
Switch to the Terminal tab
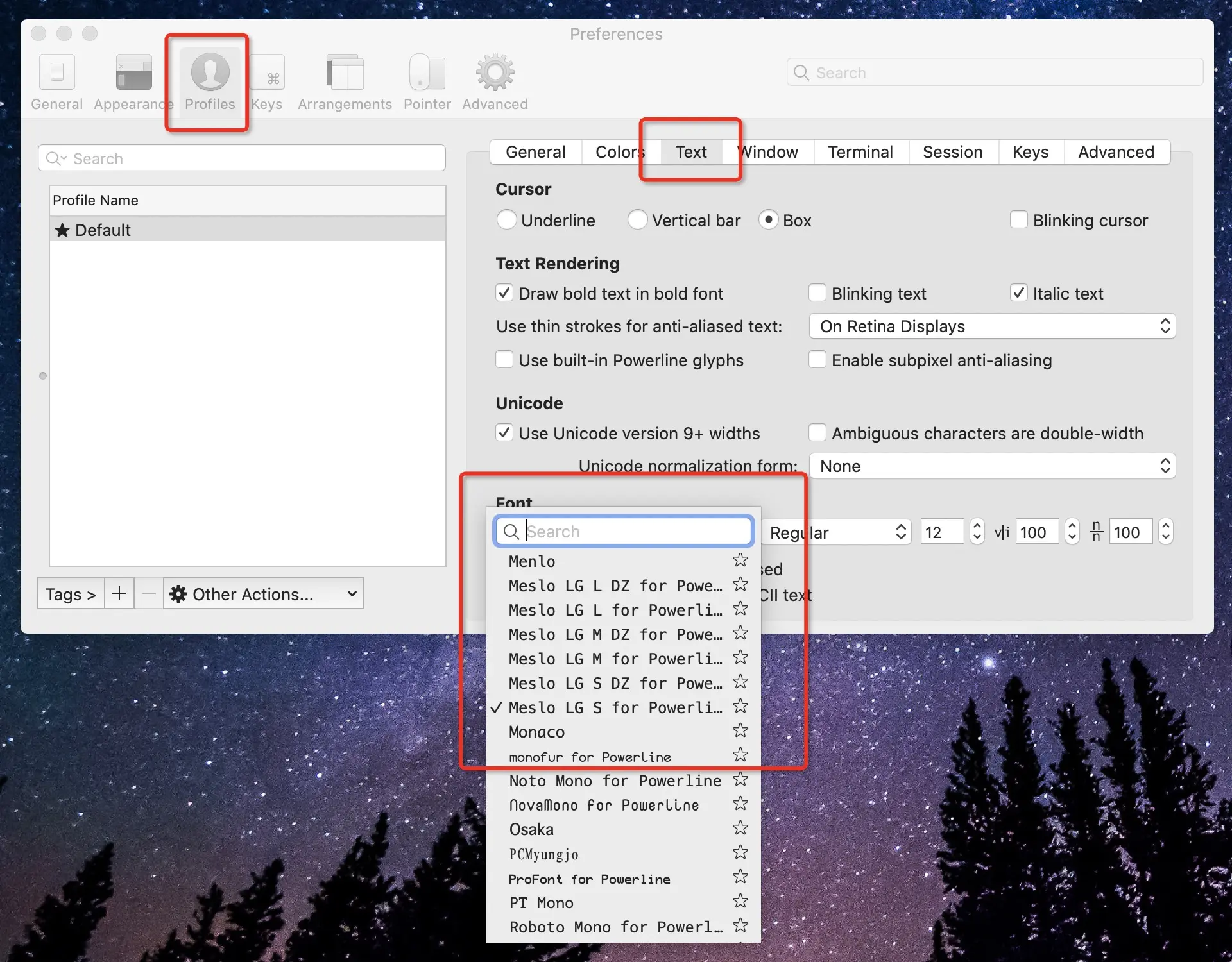pos(860,152)
